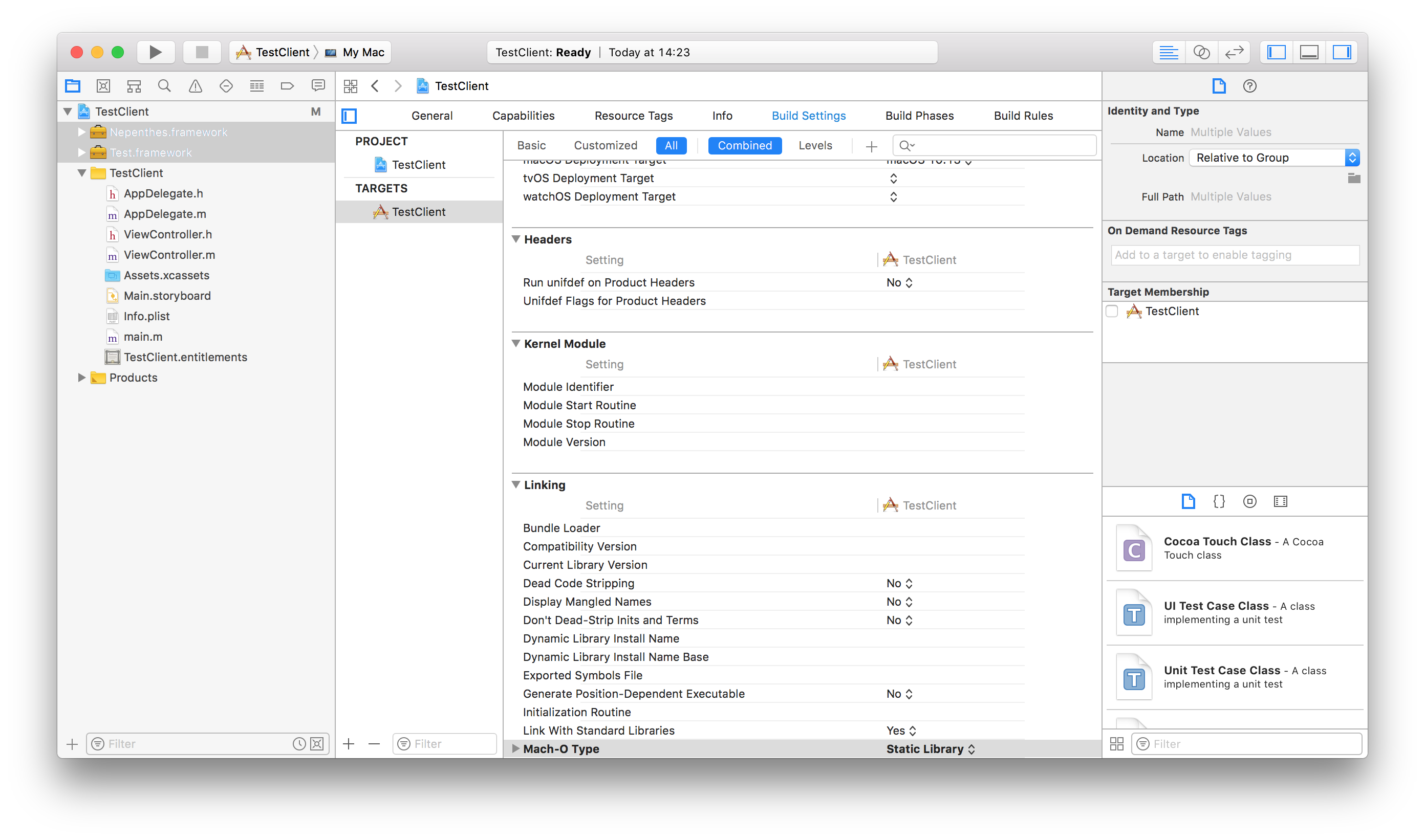
Task: Filter by source-controlled files
Action: tap(317, 744)
